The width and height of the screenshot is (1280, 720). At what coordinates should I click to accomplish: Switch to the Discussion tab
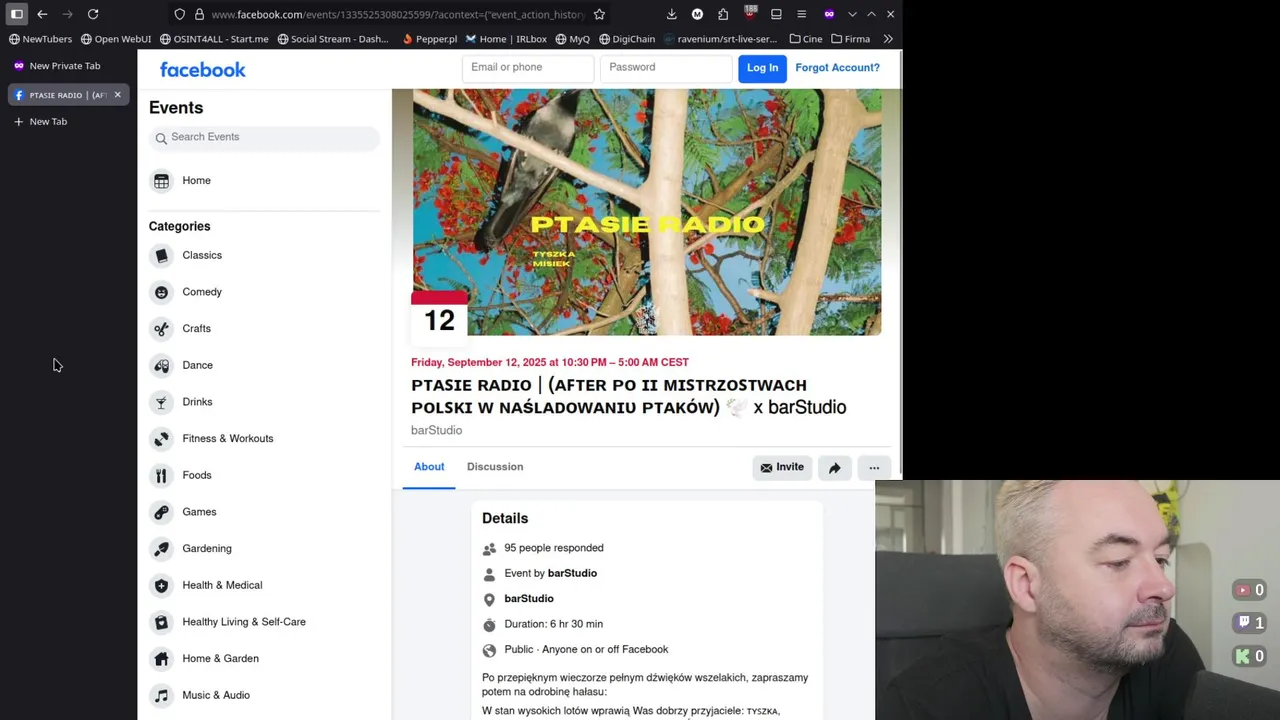(495, 467)
